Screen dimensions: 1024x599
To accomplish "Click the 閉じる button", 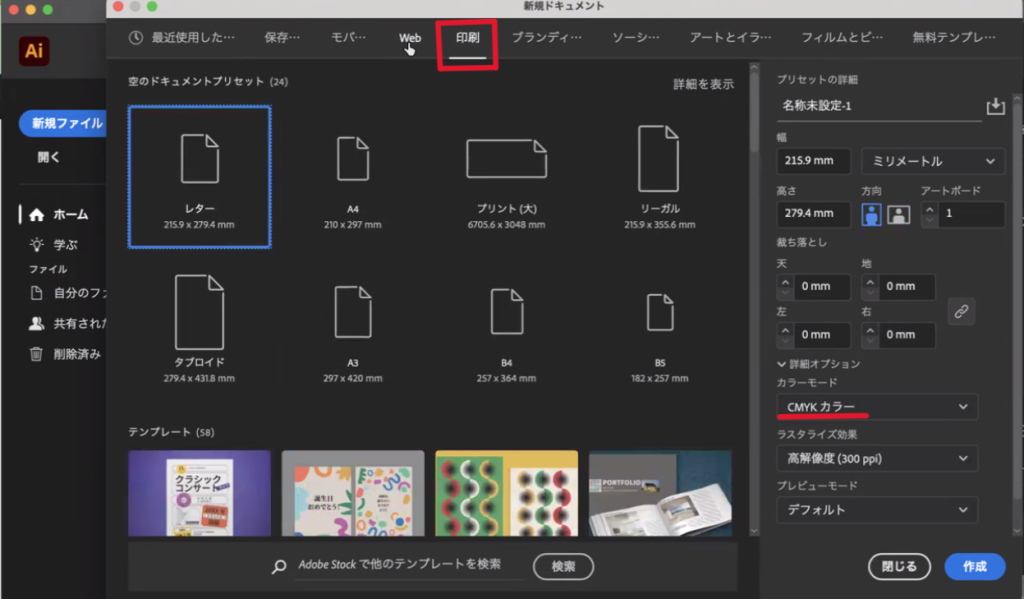I will (899, 566).
